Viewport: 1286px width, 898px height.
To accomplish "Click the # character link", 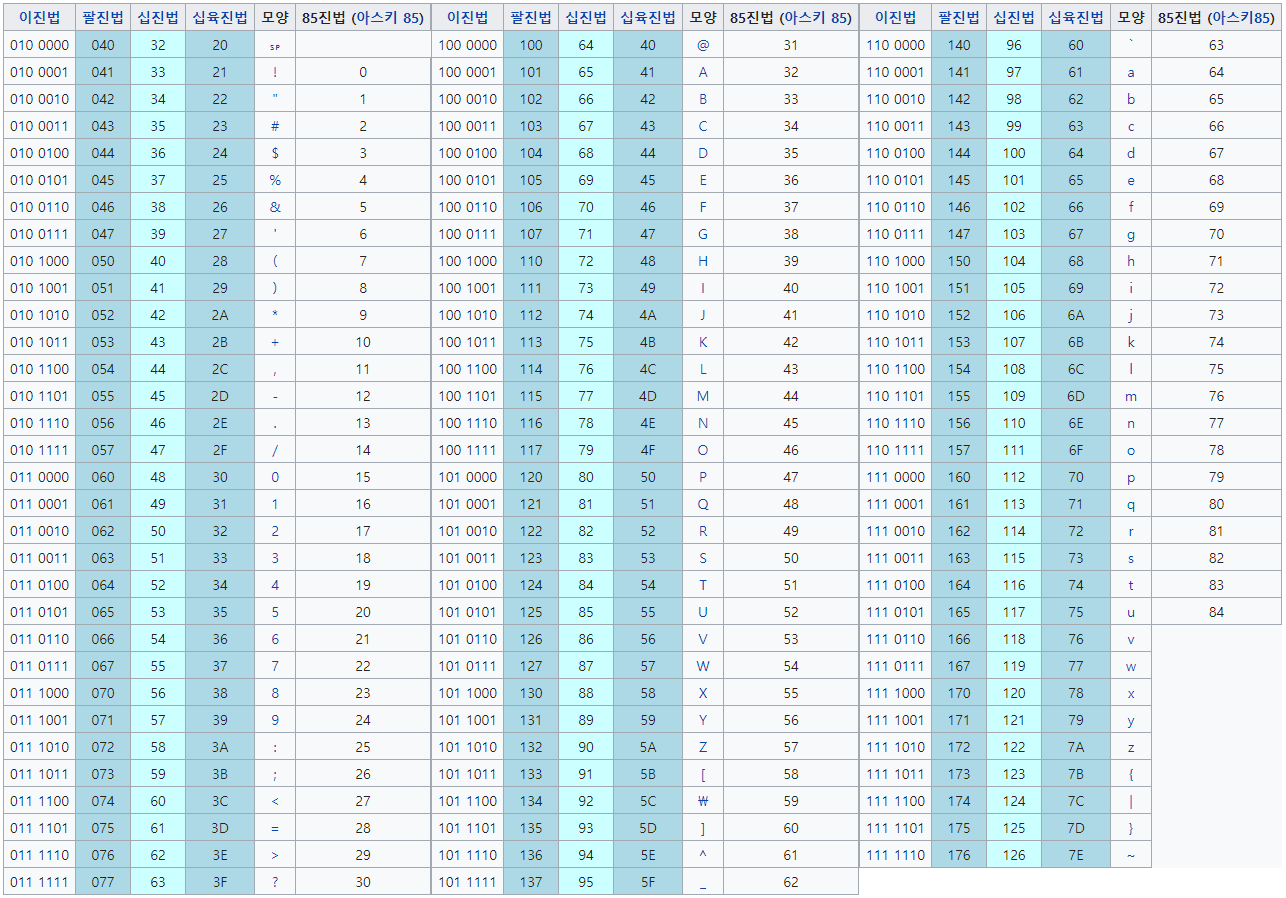I will point(275,126).
